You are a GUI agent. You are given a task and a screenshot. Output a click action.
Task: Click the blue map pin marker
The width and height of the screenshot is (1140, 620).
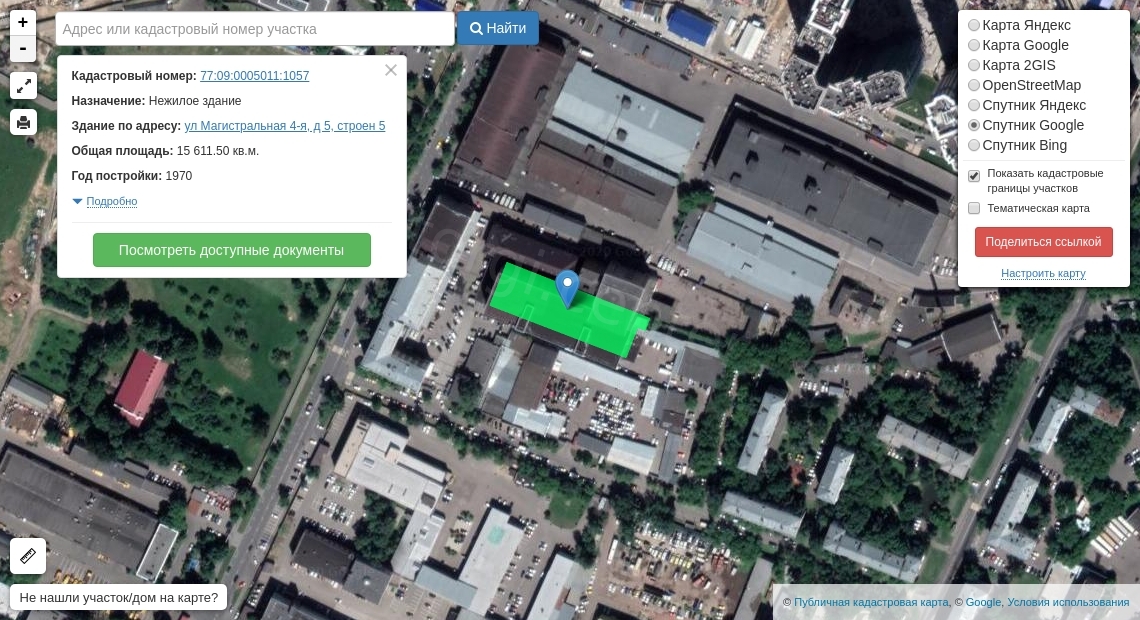tap(567, 288)
